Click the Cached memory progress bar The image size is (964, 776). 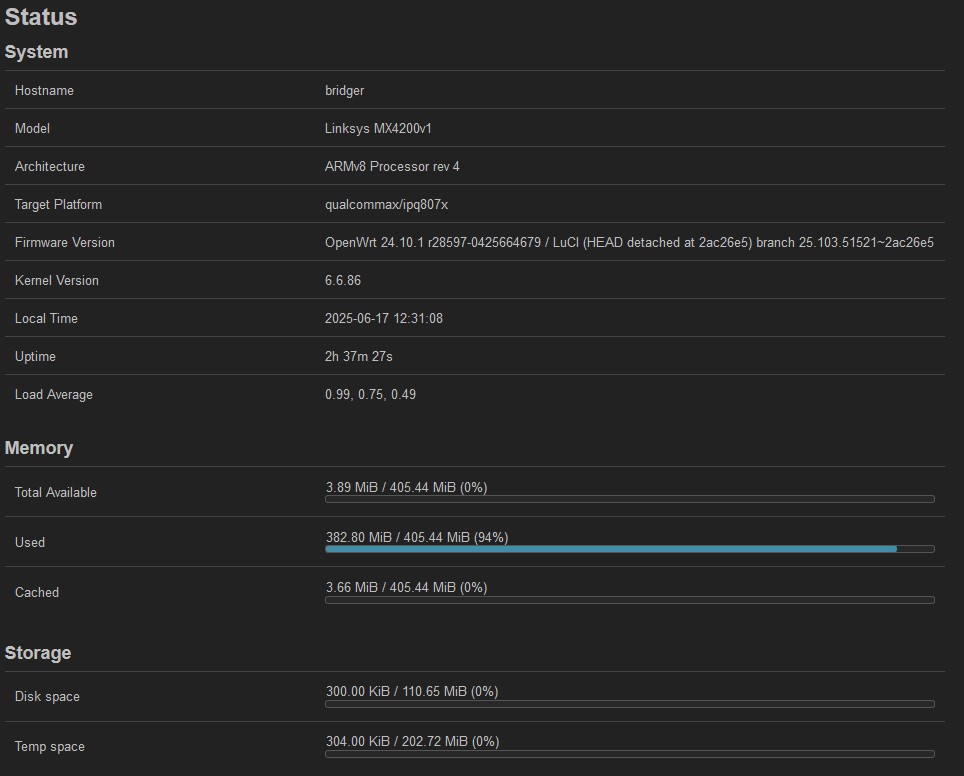click(630, 600)
